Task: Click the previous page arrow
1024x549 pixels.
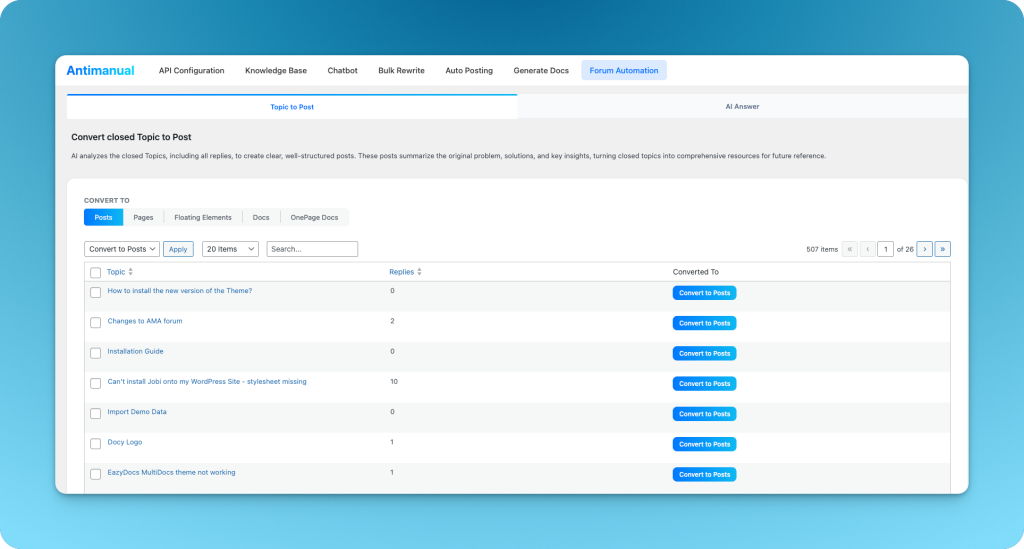Action: 867,249
